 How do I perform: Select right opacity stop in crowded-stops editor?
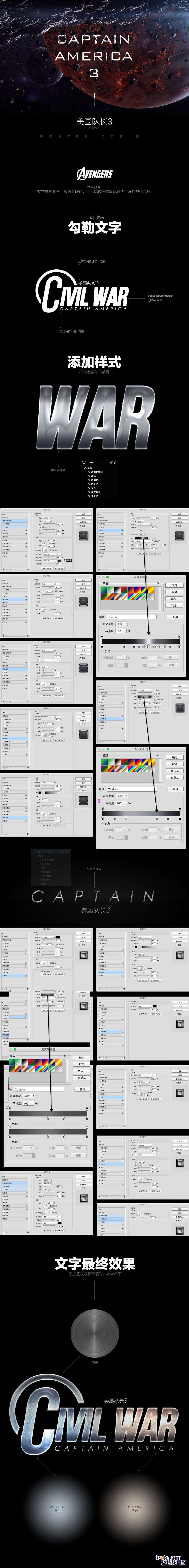pyautogui.click(x=180, y=637)
